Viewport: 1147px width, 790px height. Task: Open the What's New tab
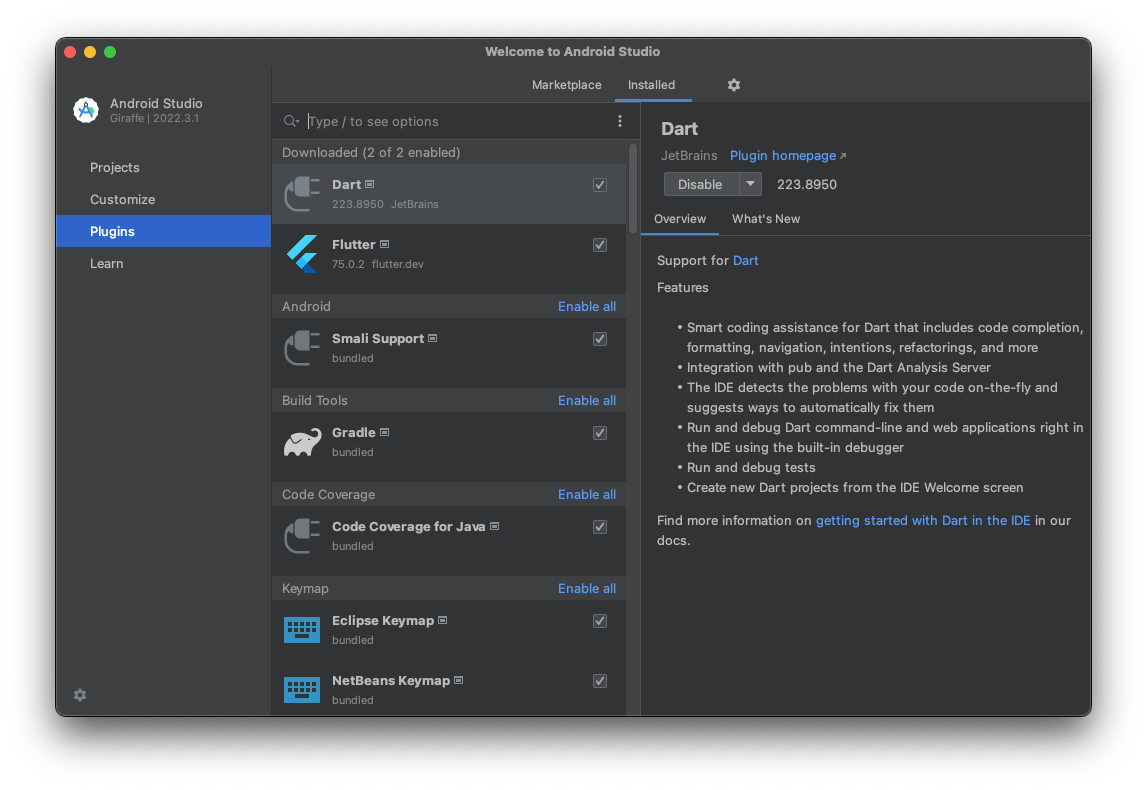(x=766, y=219)
